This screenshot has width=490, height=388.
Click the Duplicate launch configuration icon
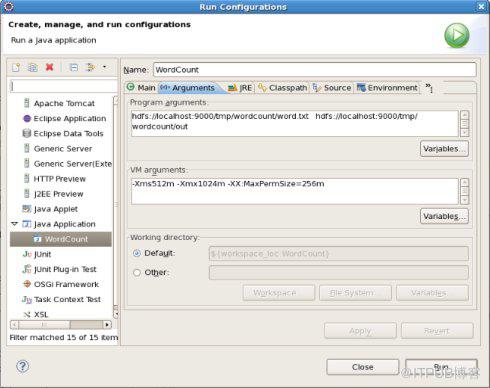[33, 67]
